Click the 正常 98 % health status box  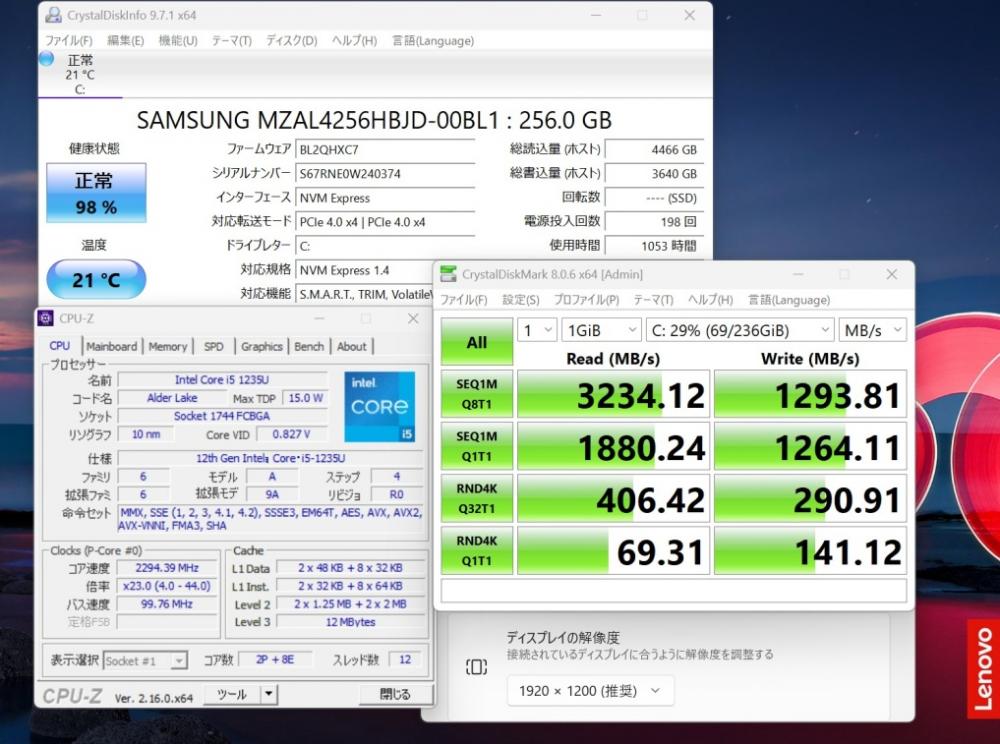coord(96,193)
